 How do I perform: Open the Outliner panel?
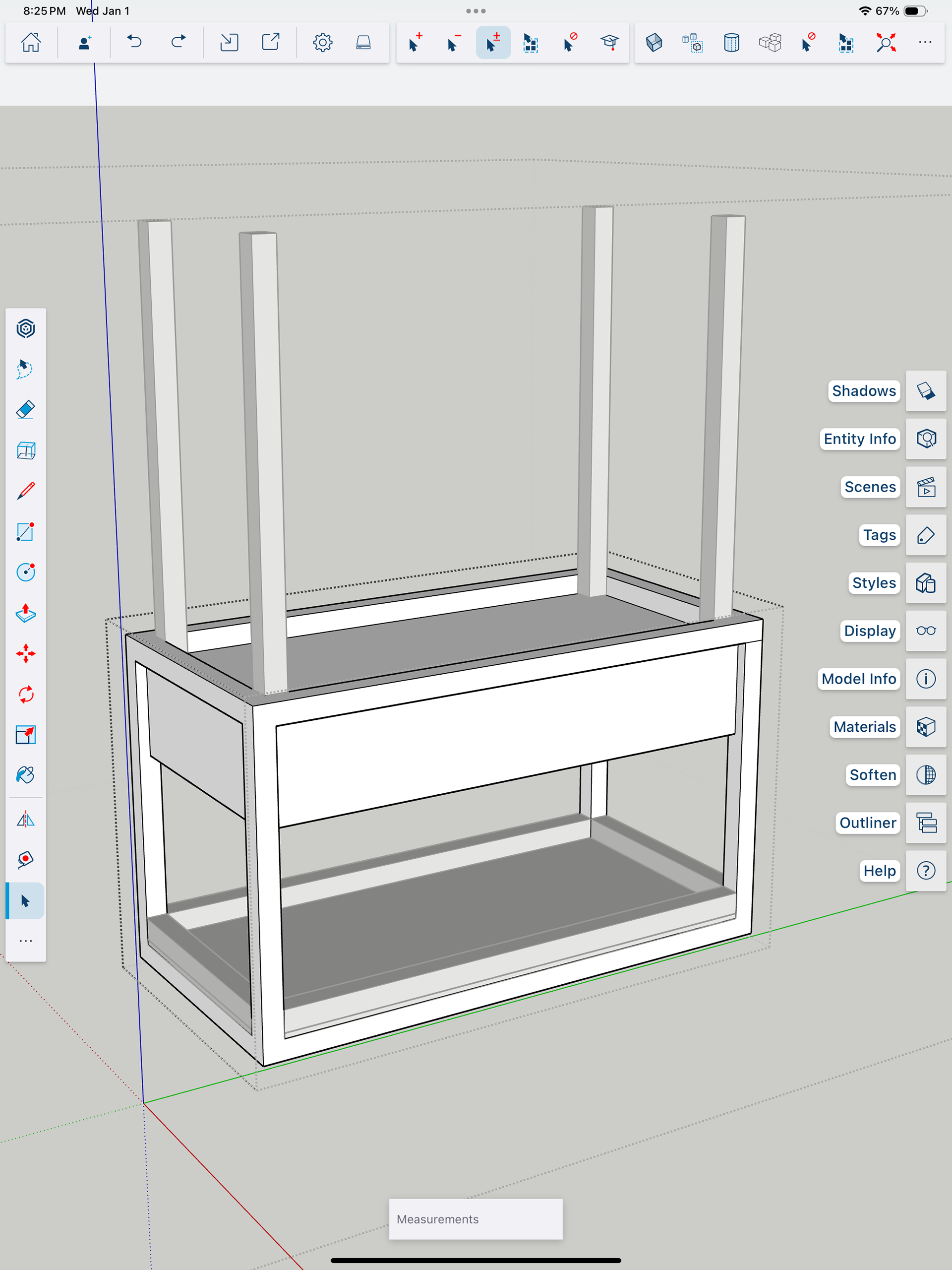point(926,823)
